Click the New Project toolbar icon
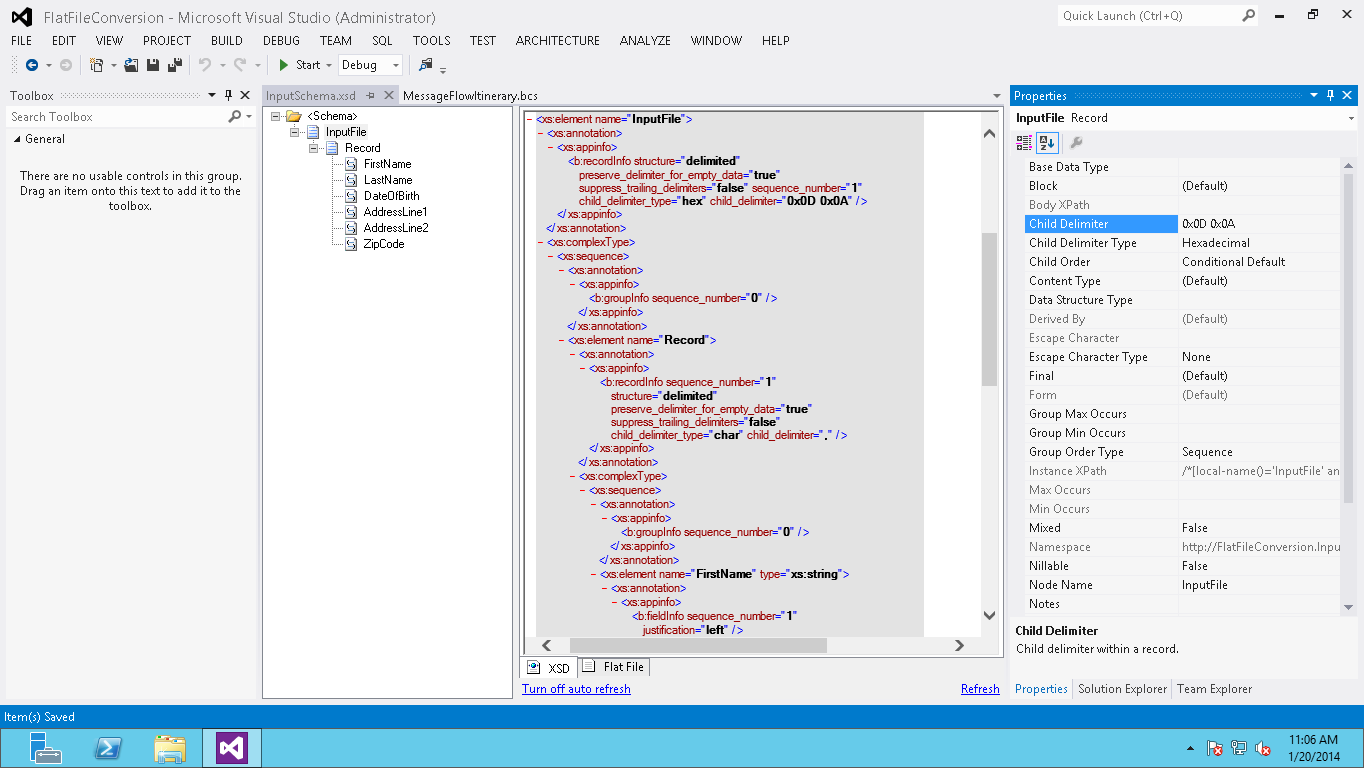1364x768 pixels. point(97,65)
